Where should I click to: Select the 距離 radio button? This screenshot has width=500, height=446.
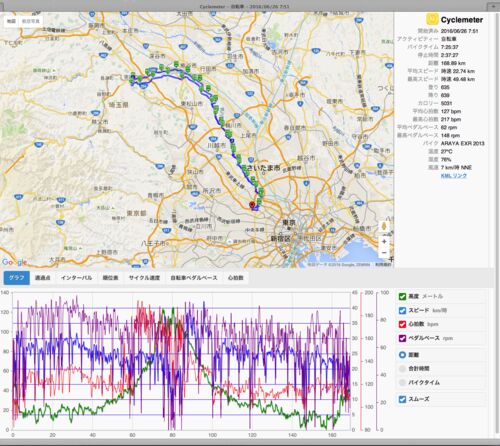pos(402,355)
